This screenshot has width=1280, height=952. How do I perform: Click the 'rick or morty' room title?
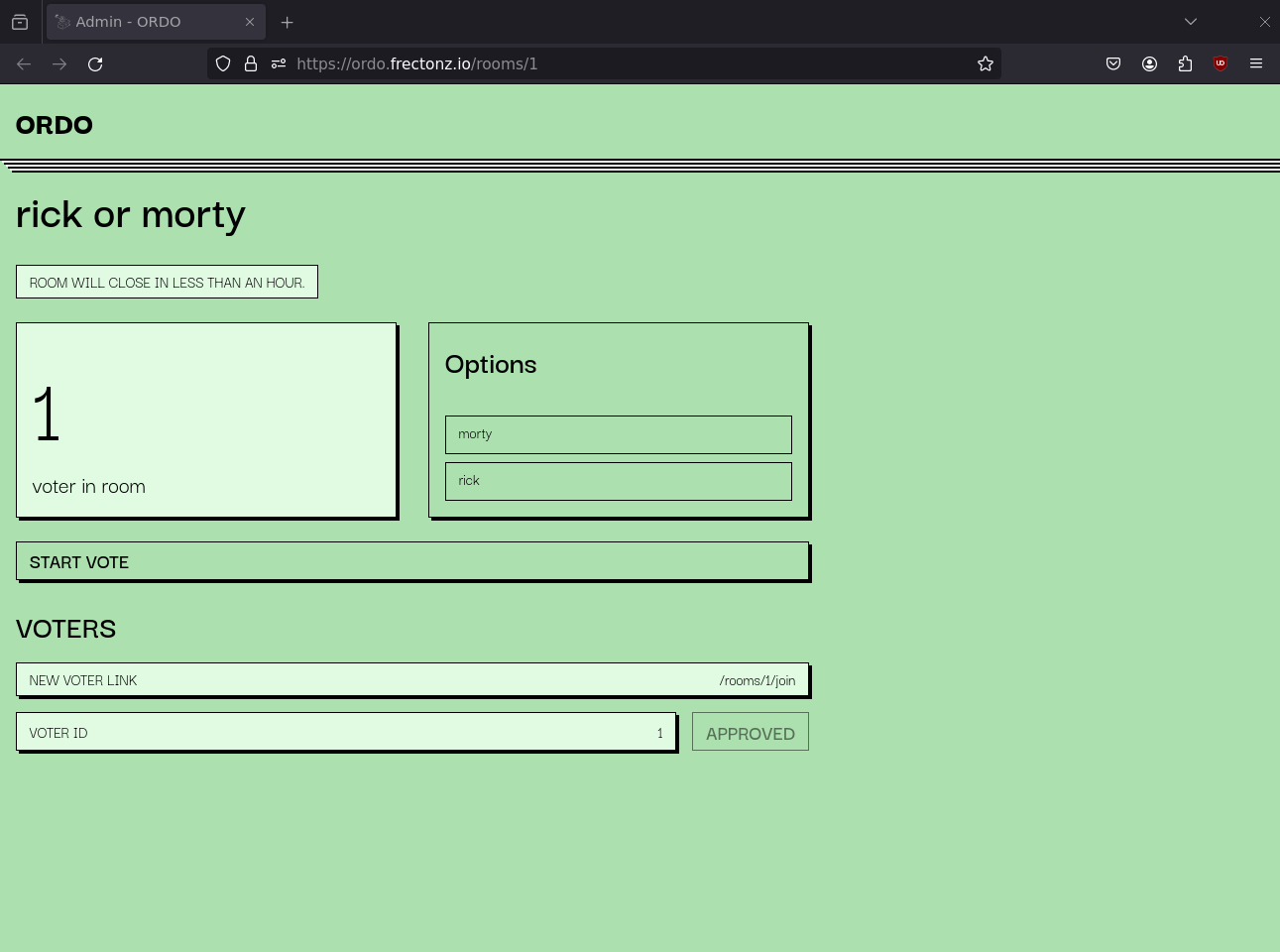pos(131,214)
